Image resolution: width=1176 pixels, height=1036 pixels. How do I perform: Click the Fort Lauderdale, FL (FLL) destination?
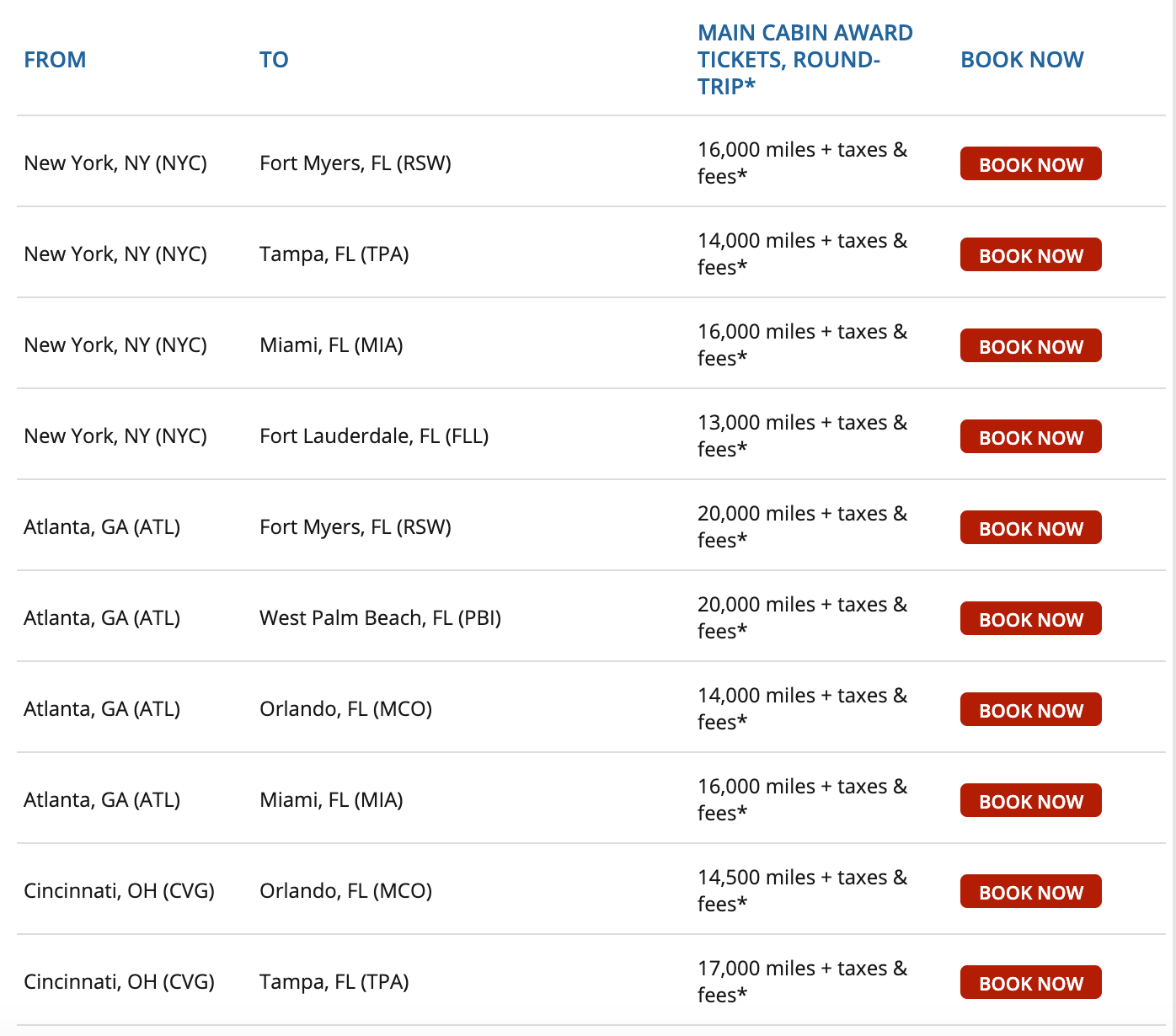[x=374, y=436]
